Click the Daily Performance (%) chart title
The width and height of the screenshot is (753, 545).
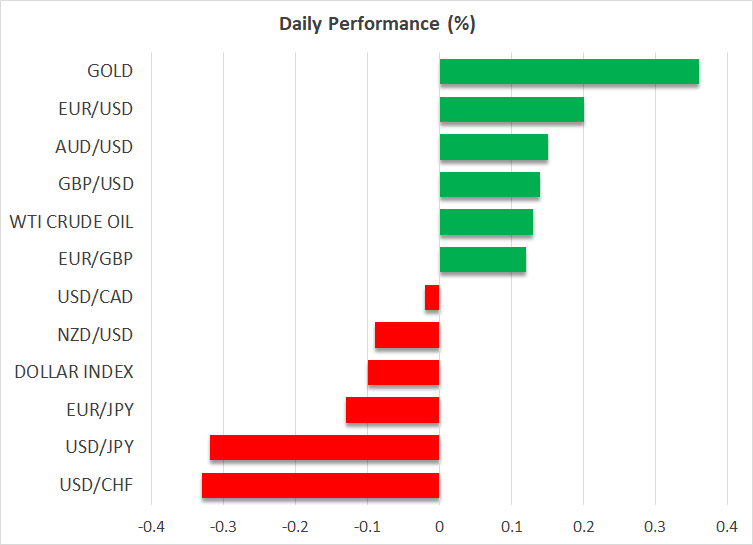click(x=376, y=25)
